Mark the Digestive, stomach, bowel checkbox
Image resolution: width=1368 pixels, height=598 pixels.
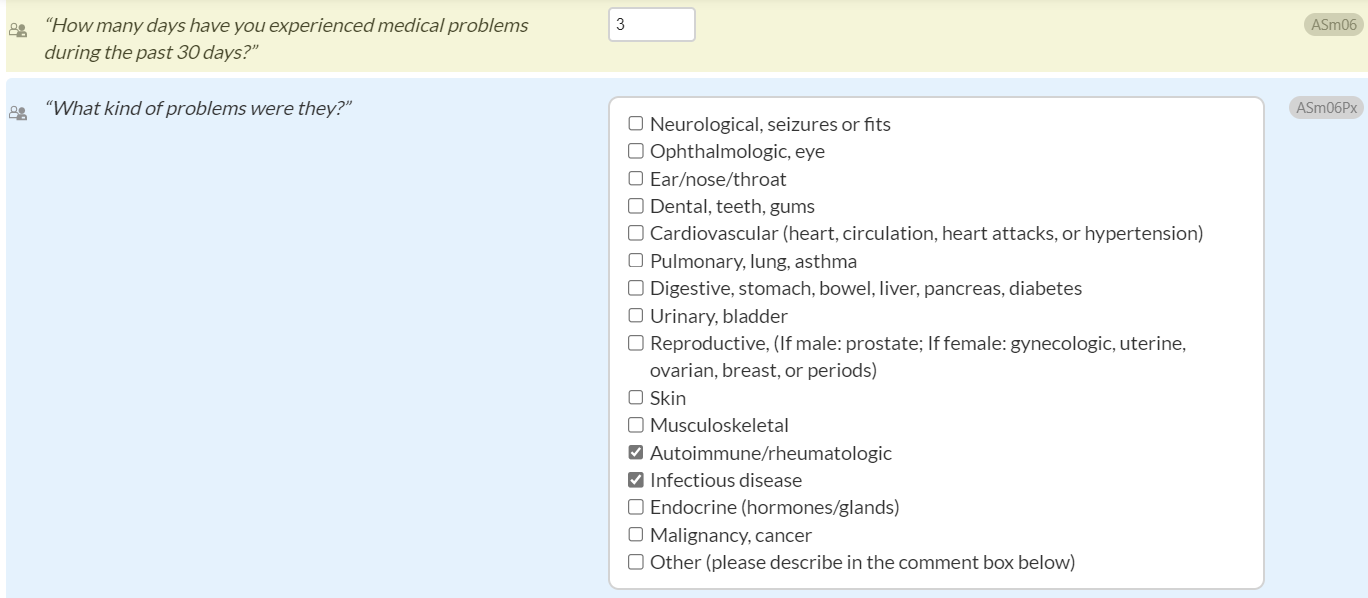636,288
